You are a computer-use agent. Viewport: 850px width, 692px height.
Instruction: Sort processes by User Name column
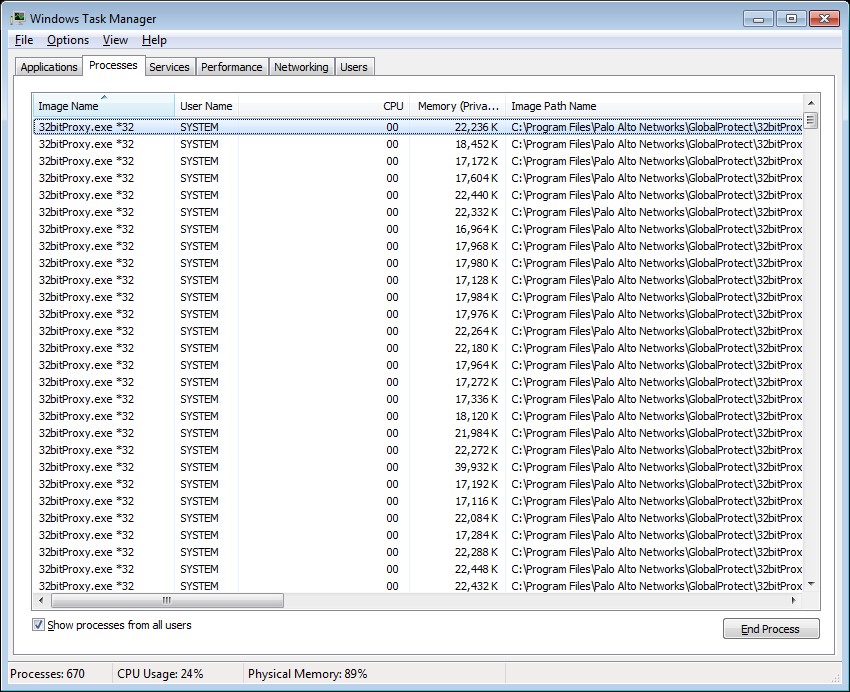pyautogui.click(x=206, y=106)
